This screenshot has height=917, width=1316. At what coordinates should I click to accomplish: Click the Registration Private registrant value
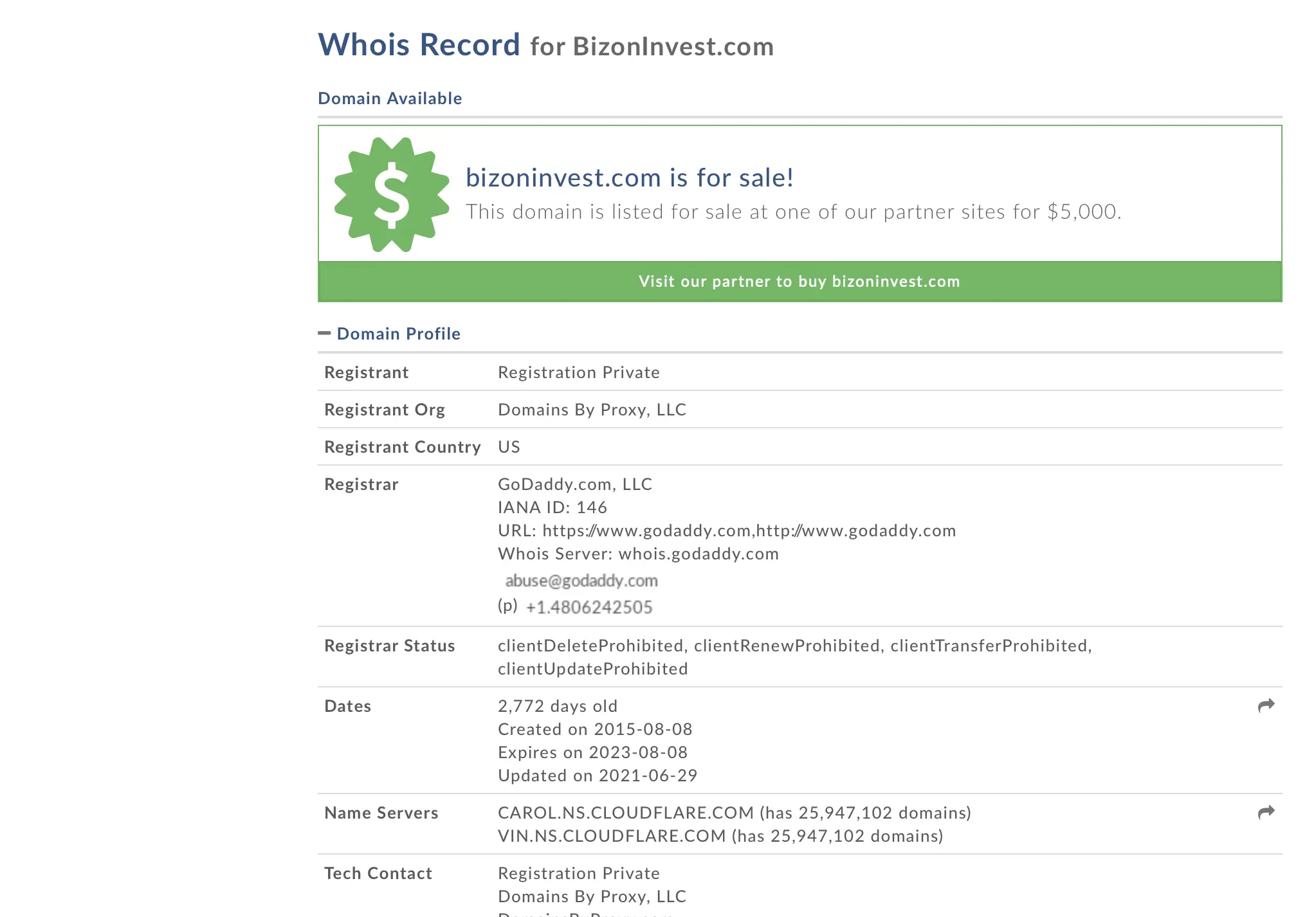pos(579,372)
